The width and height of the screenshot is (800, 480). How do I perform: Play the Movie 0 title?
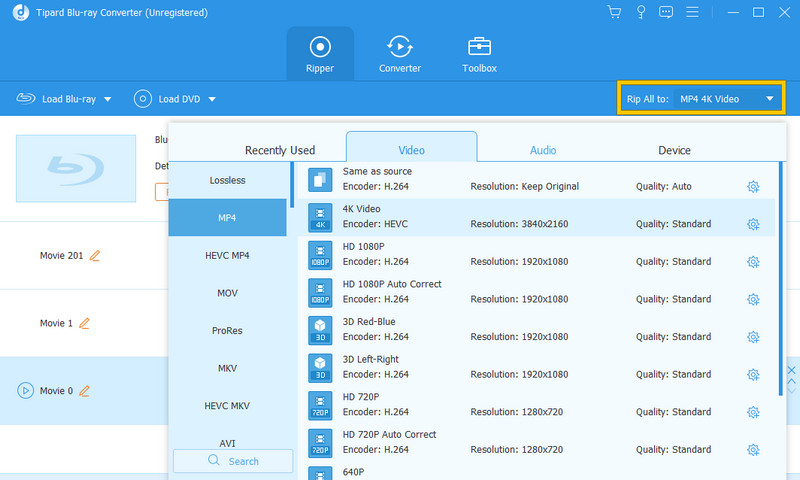pyautogui.click(x=26, y=391)
